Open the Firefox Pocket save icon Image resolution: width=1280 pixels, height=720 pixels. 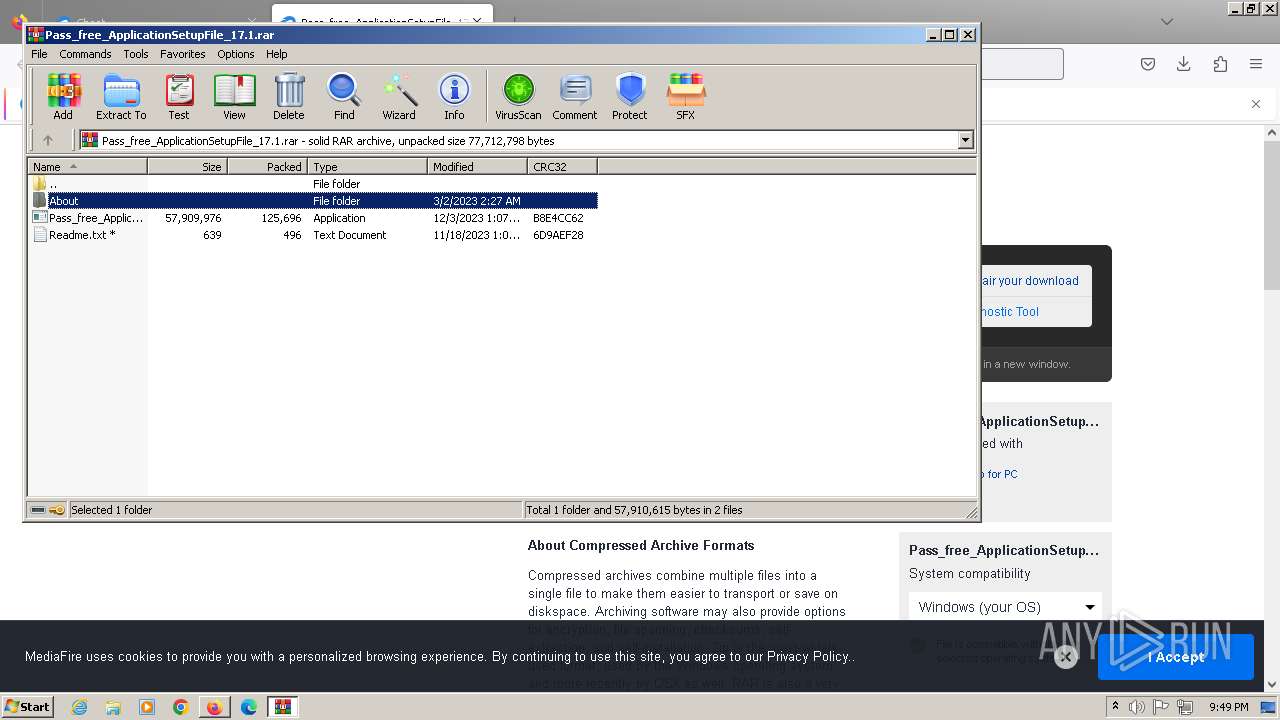click(1148, 64)
